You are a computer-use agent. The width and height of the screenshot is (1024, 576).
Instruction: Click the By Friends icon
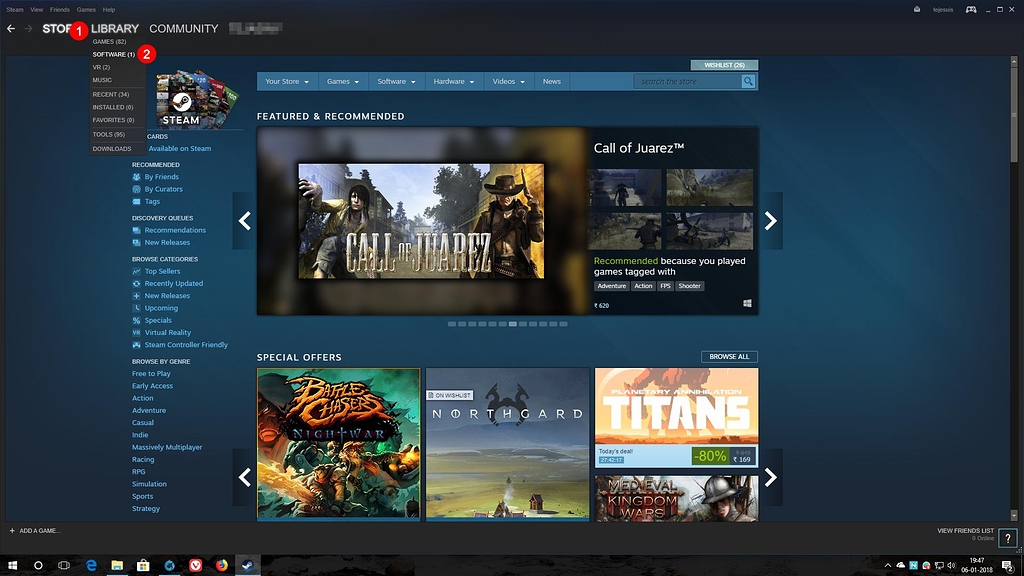[136, 177]
